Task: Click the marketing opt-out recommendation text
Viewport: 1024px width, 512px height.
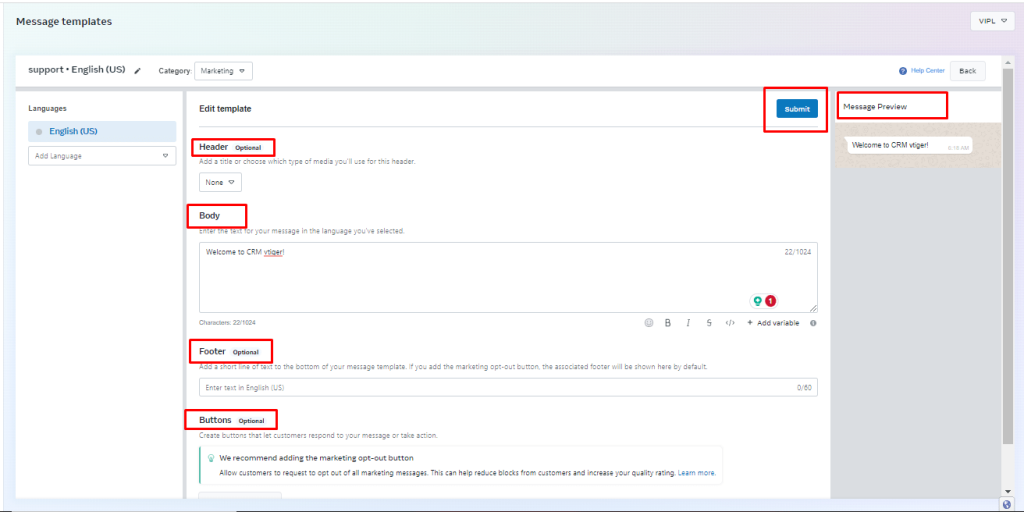Action: pyautogui.click(x=316, y=458)
